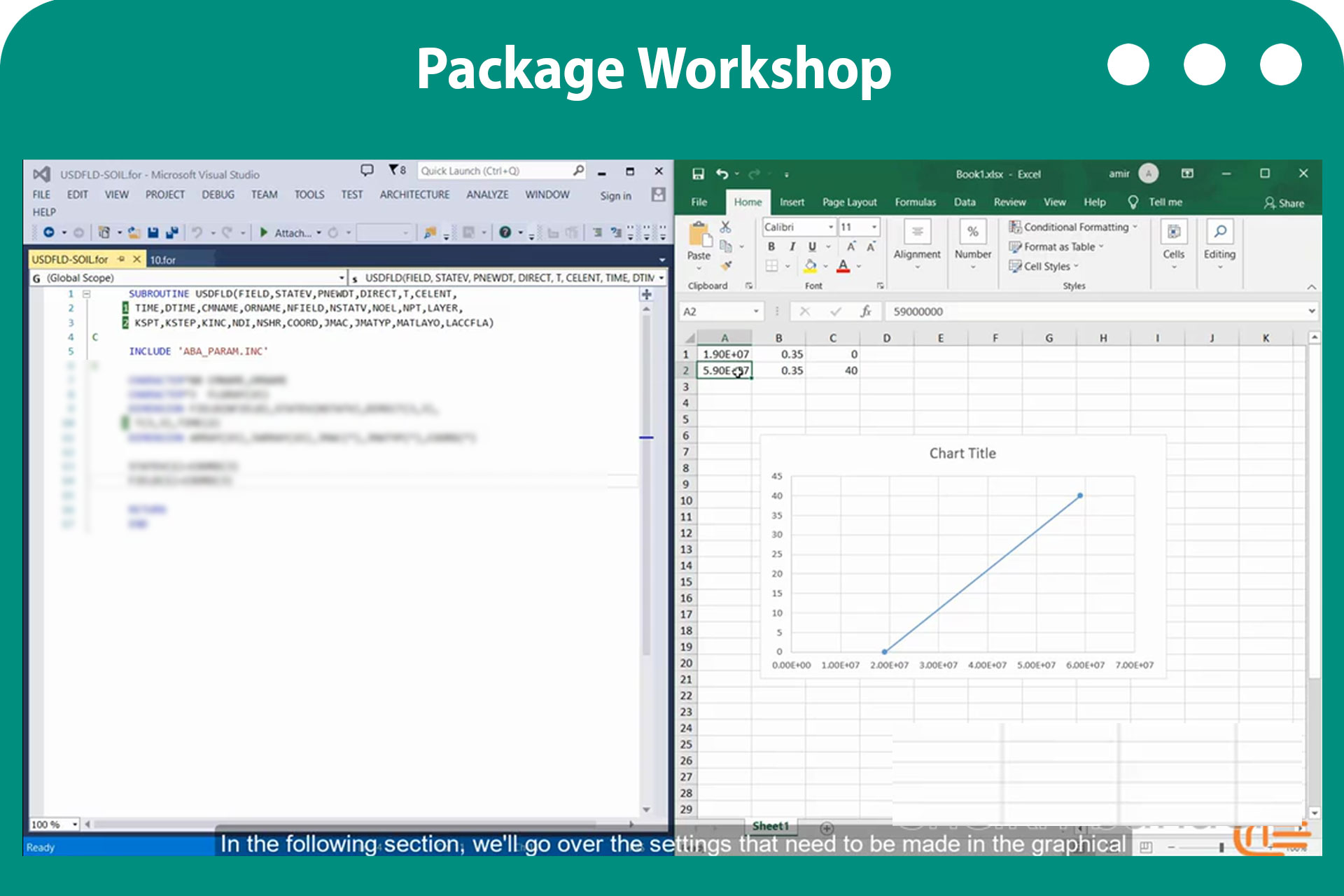Image resolution: width=1344 pixels, height=896 pixels.
Task: Toggle Italic formatting in Excel
Action: [x=792, y=246]
